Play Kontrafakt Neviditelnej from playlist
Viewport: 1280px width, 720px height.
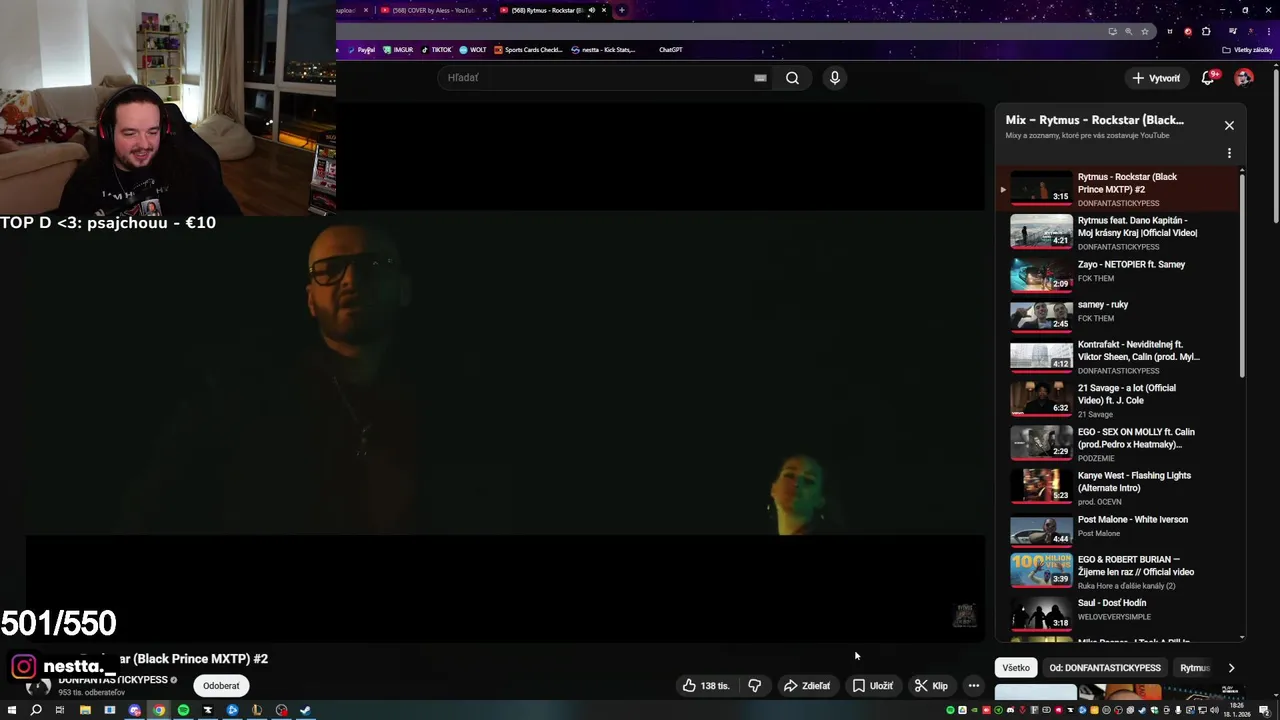tap(1120, 357)
